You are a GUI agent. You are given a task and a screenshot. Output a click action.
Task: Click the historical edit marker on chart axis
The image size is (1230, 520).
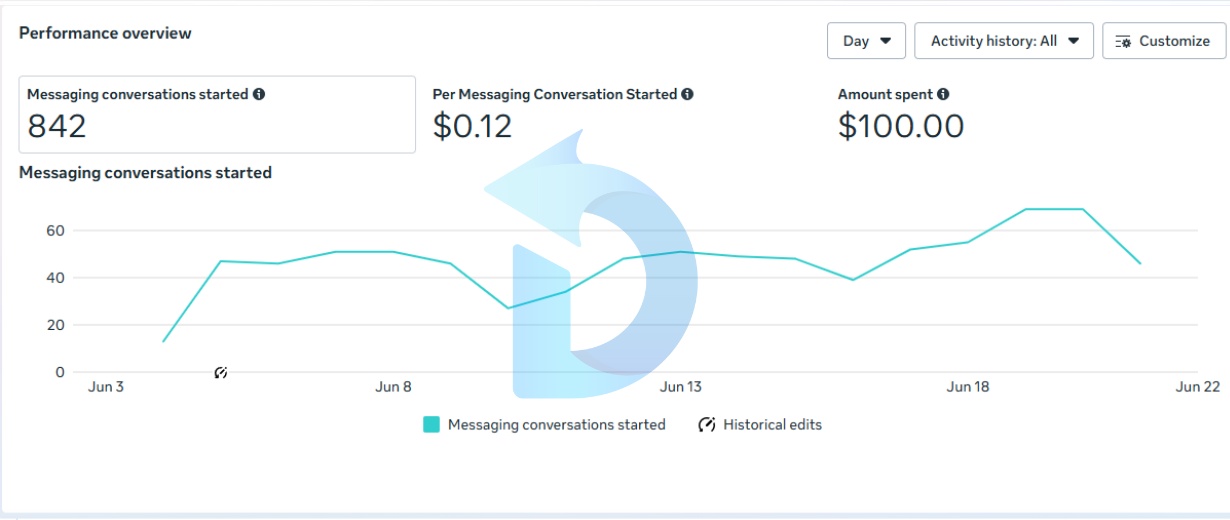click(x=221, y=373)
